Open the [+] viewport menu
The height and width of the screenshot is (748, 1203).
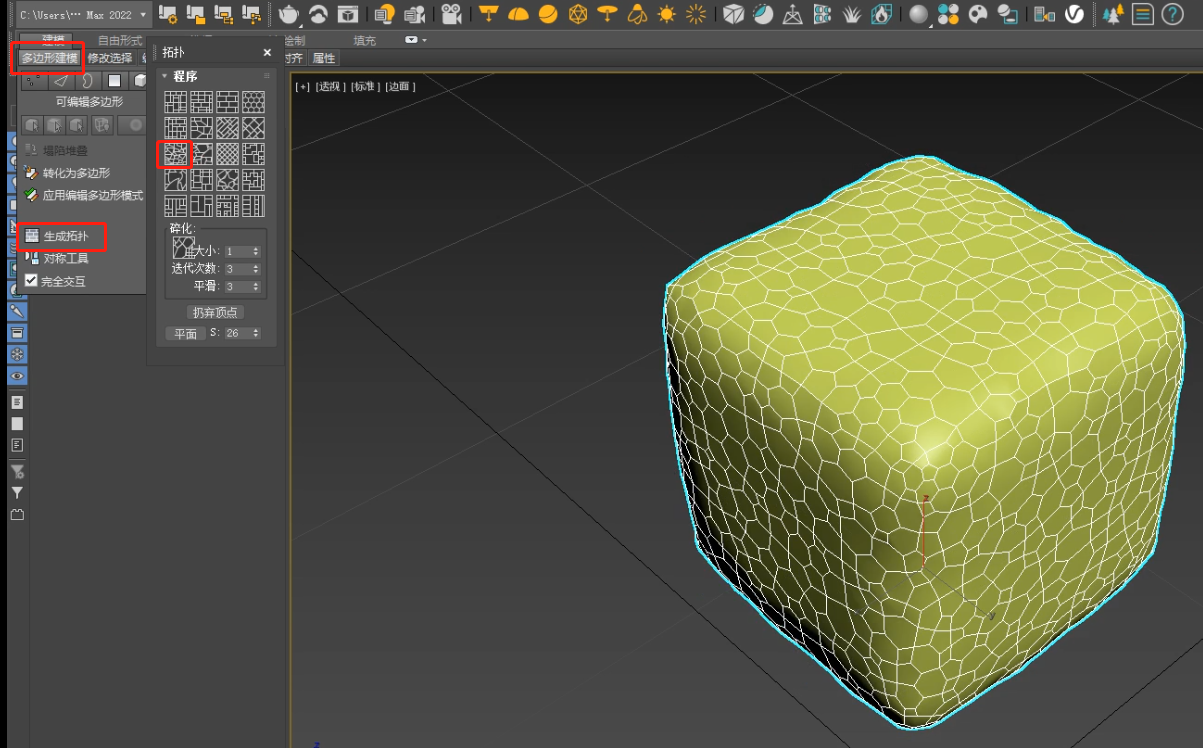point(301,86)
